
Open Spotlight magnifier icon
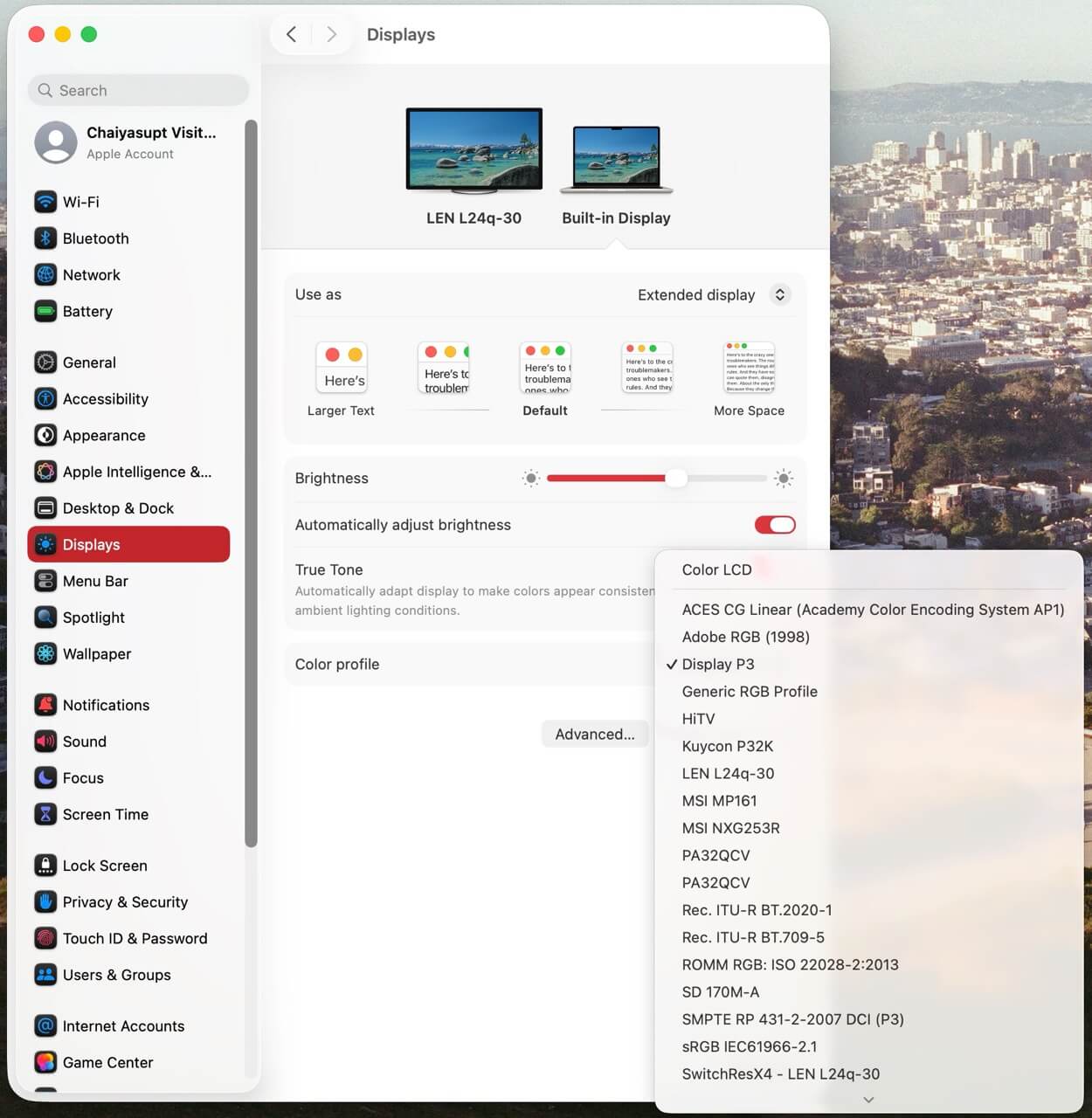pyautogui.click(x=45, y=618)
